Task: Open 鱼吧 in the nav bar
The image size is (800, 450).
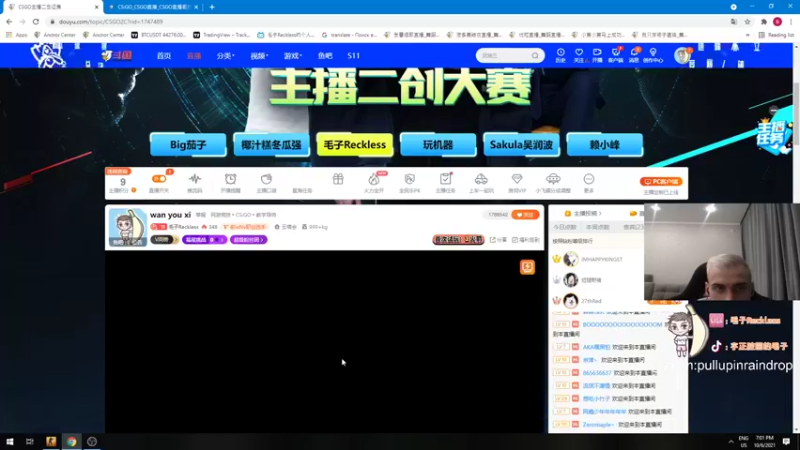Action: point(324,56)
